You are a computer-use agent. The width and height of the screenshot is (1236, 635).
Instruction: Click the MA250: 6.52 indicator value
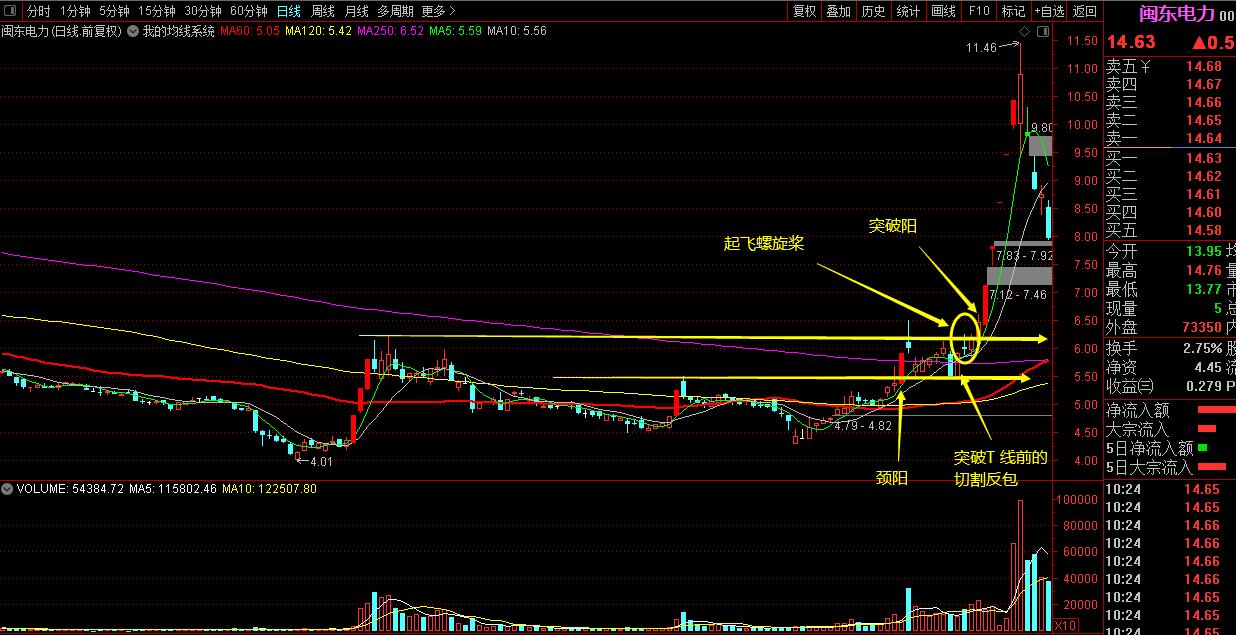tap(390, 31)
